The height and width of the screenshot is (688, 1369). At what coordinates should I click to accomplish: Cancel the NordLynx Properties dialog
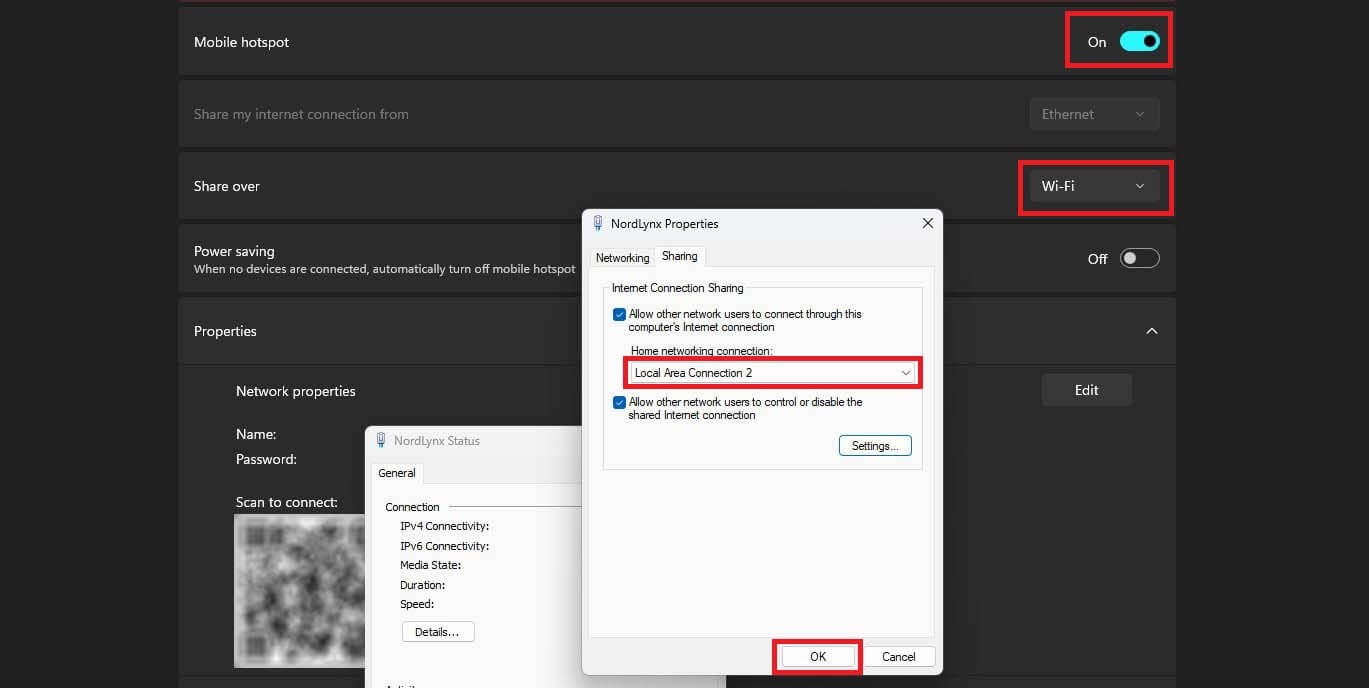[x=898, y=656]
